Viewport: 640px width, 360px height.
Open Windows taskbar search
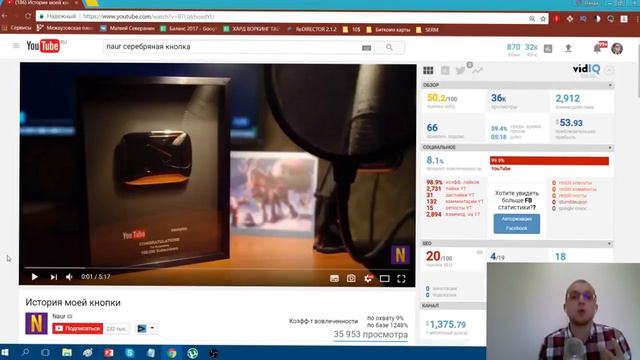[x=25, y=353]
